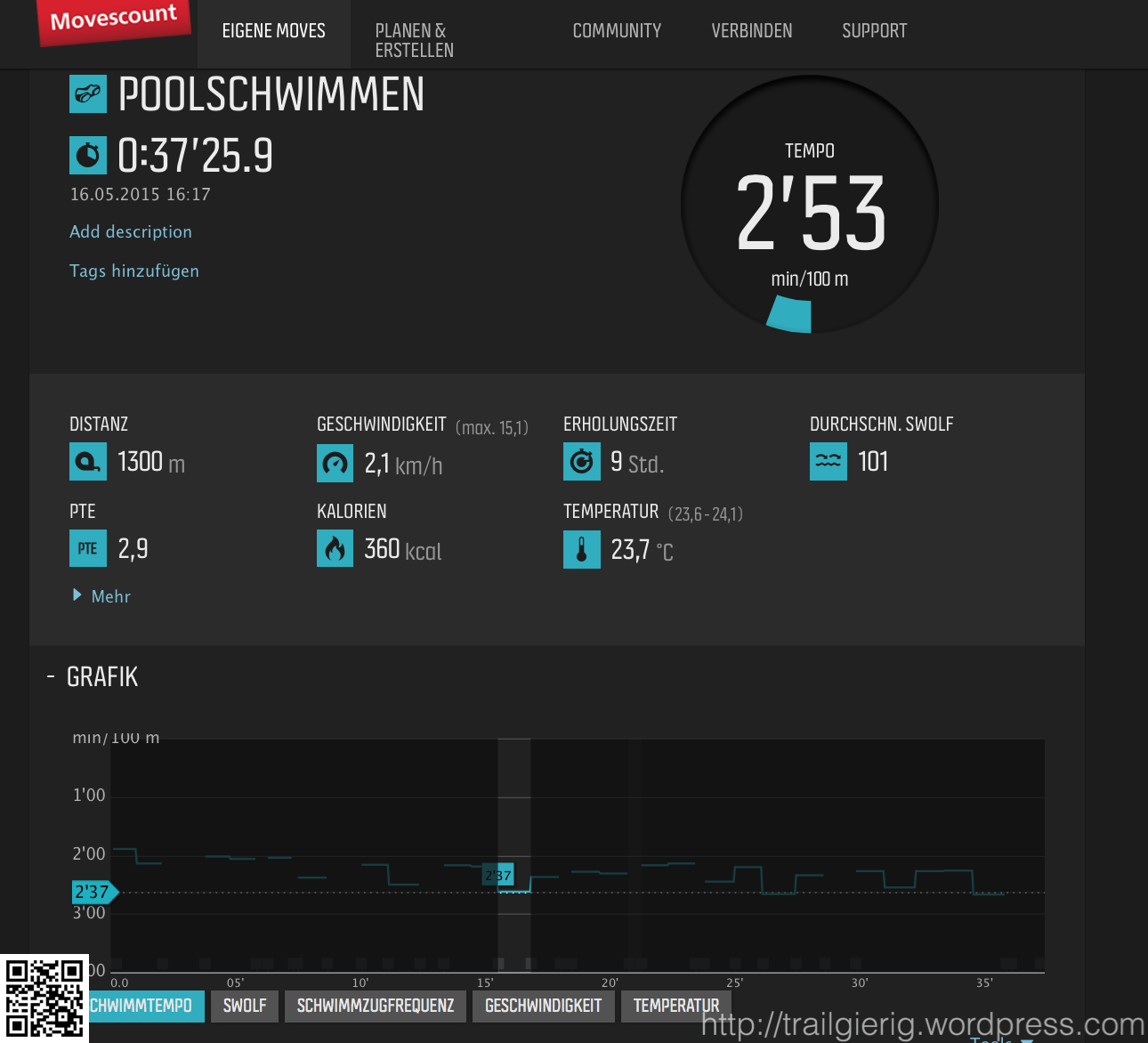The height and width of the screenshot is (1043, 1148).
Task: Click the Tags hinzufügen link
Action: click(134, 271)
